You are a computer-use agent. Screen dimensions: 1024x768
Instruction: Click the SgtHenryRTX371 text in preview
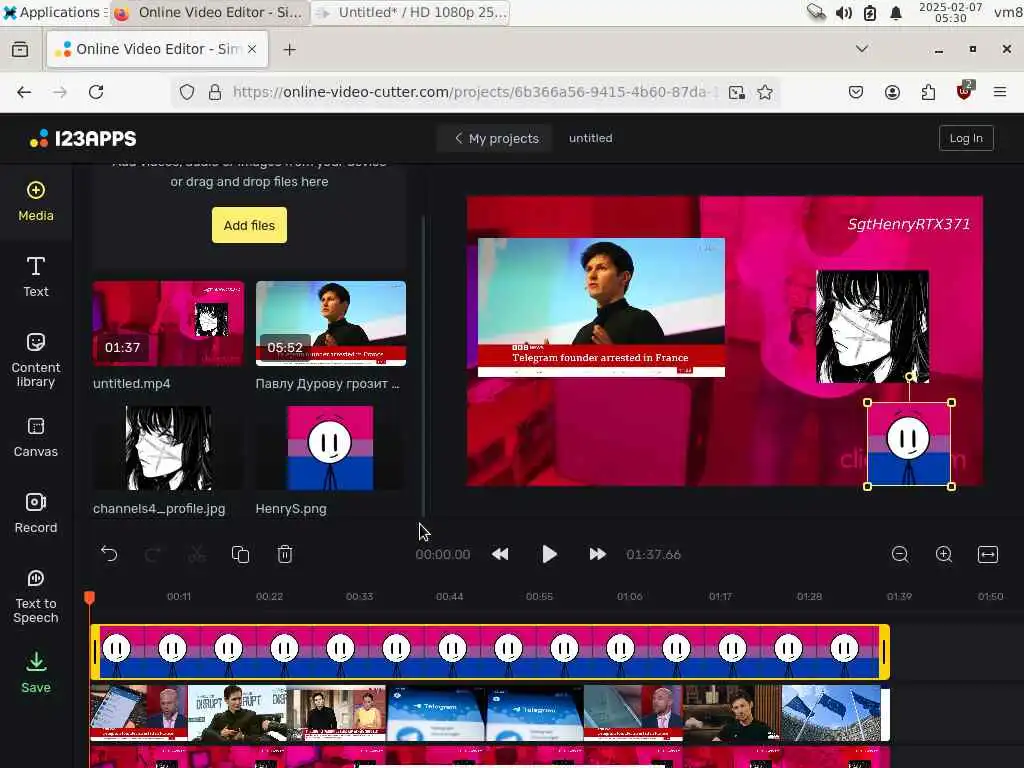click(908, 224)
